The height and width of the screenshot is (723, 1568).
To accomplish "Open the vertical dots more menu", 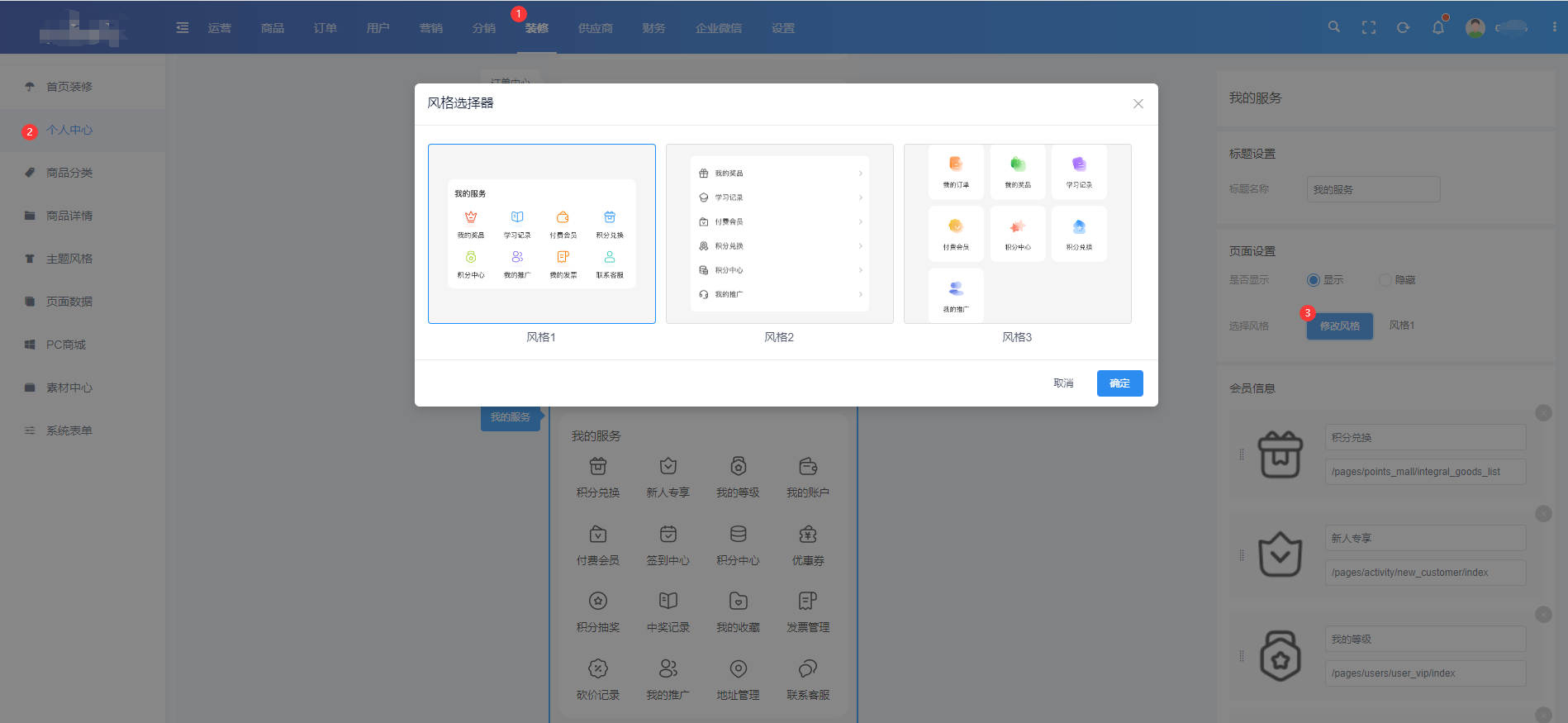I will click(1554, 27).
